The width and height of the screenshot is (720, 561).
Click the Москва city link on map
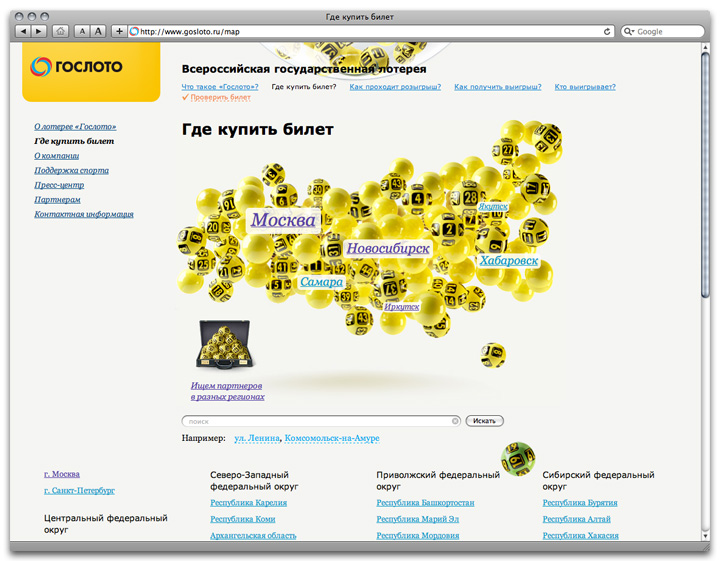[283, 220]
